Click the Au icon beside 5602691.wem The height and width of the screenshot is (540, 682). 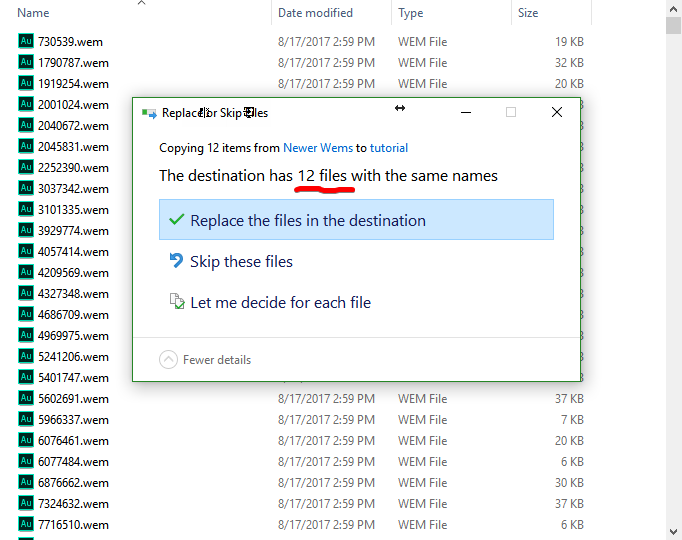coord(26,399)
